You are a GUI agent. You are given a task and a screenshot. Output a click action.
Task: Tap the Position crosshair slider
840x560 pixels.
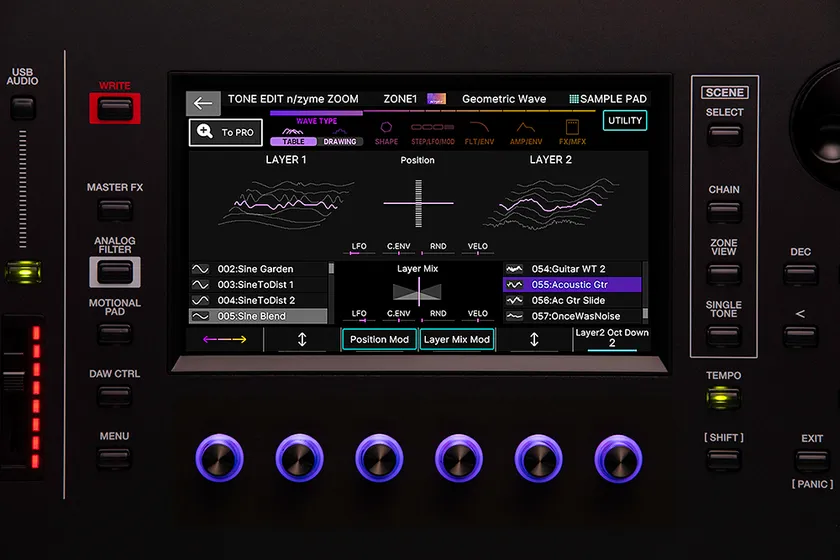point(418,203)
